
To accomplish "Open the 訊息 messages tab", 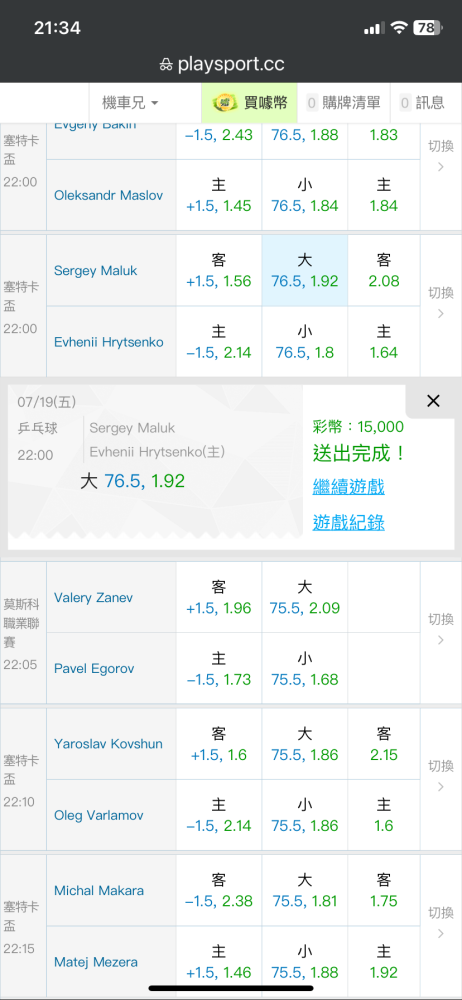I will 422,103.
